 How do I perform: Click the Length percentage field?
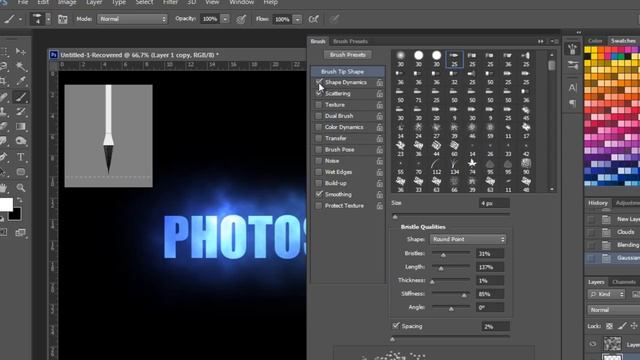point(490,267)
